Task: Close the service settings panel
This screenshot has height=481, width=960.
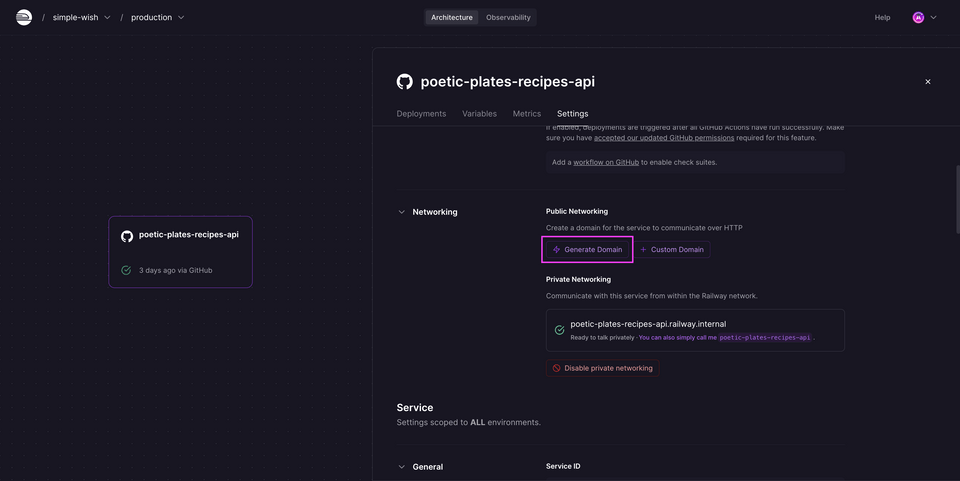Action: [x=928, y=81]
